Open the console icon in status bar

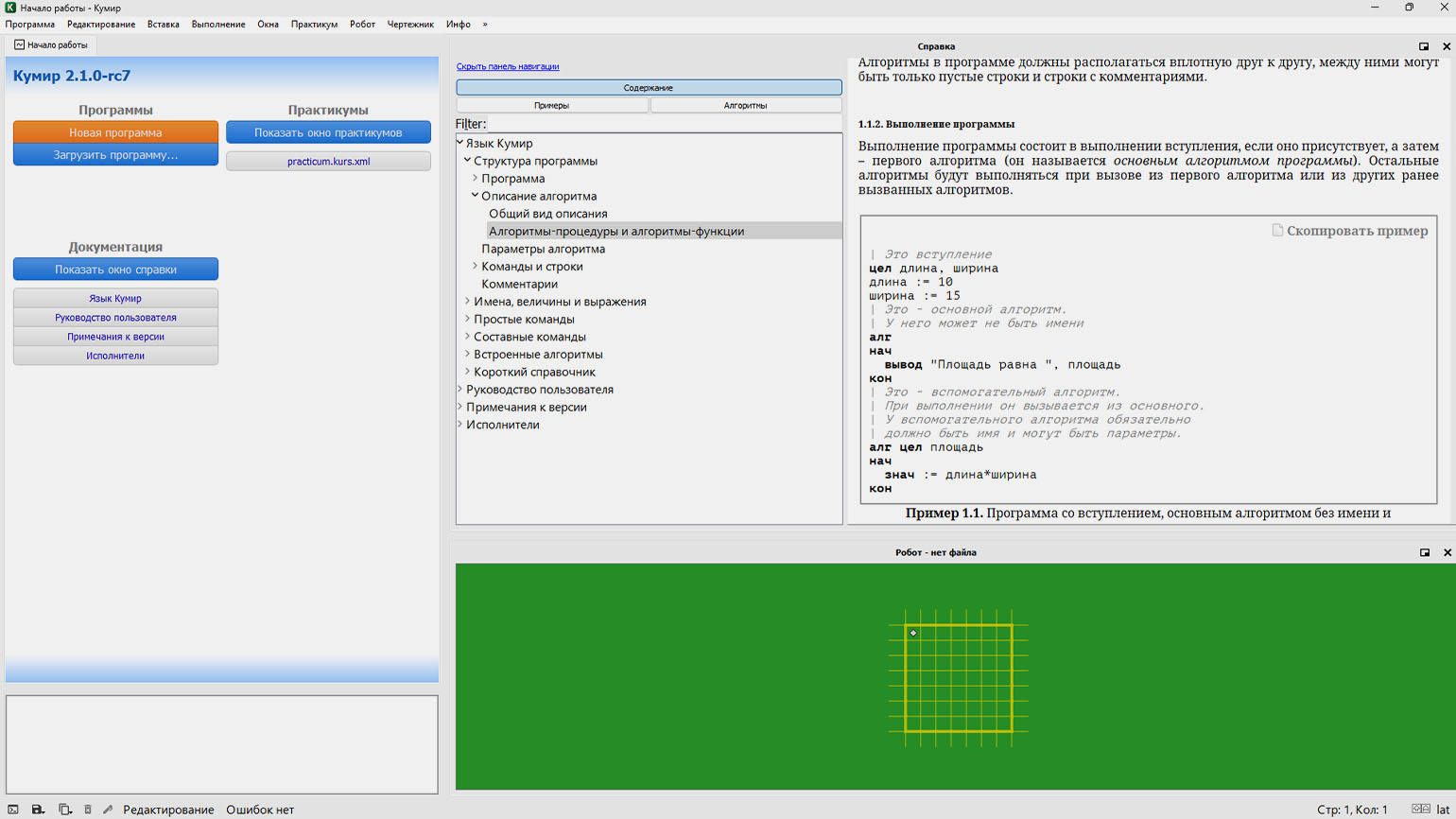(13, 810)
